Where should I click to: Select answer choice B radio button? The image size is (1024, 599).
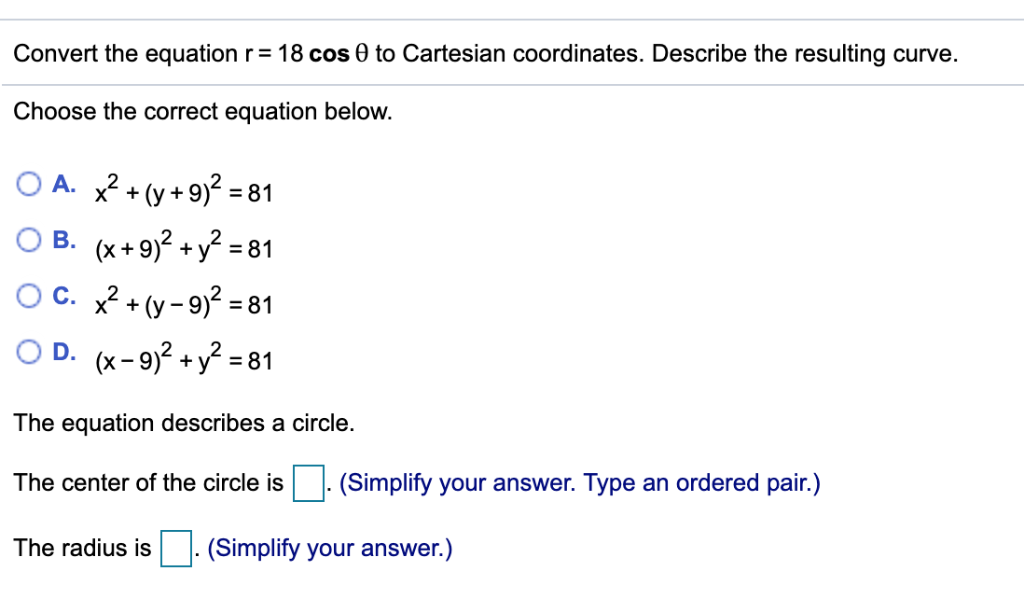(29, 239)
